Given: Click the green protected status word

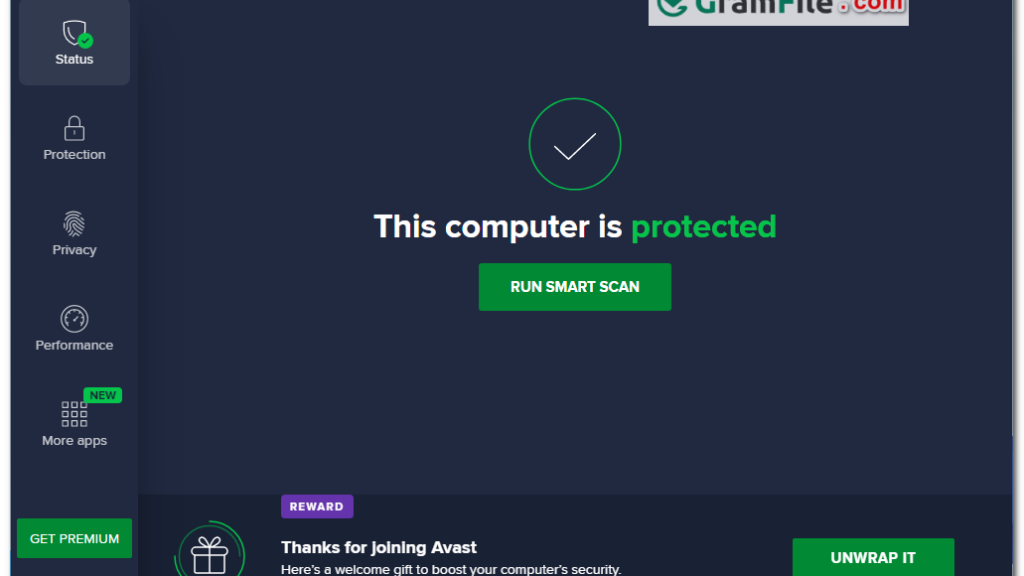Looking at the screenshot, I should pos(703,227).
